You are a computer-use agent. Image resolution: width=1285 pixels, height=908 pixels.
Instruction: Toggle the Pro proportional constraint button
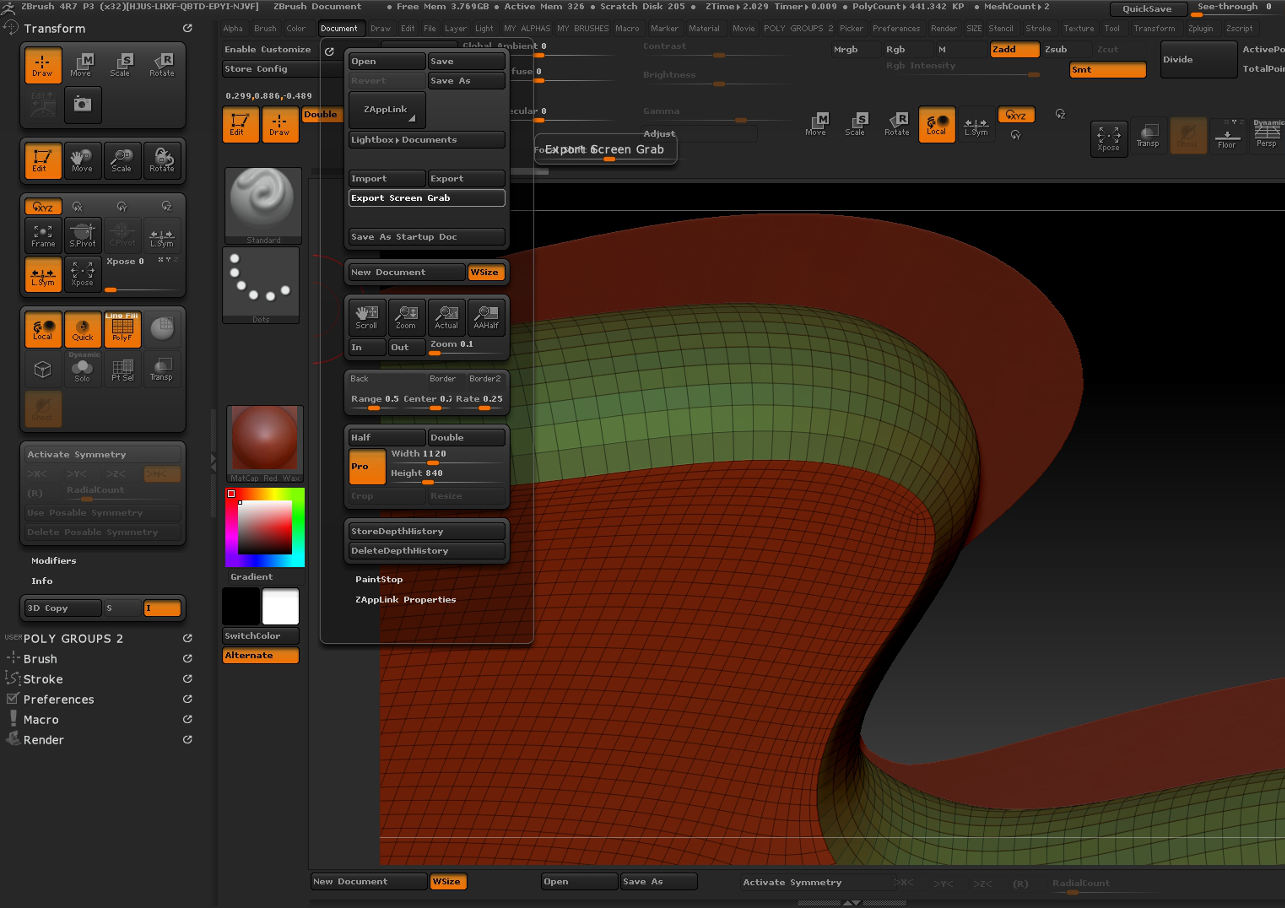click(x=367, y=466)
